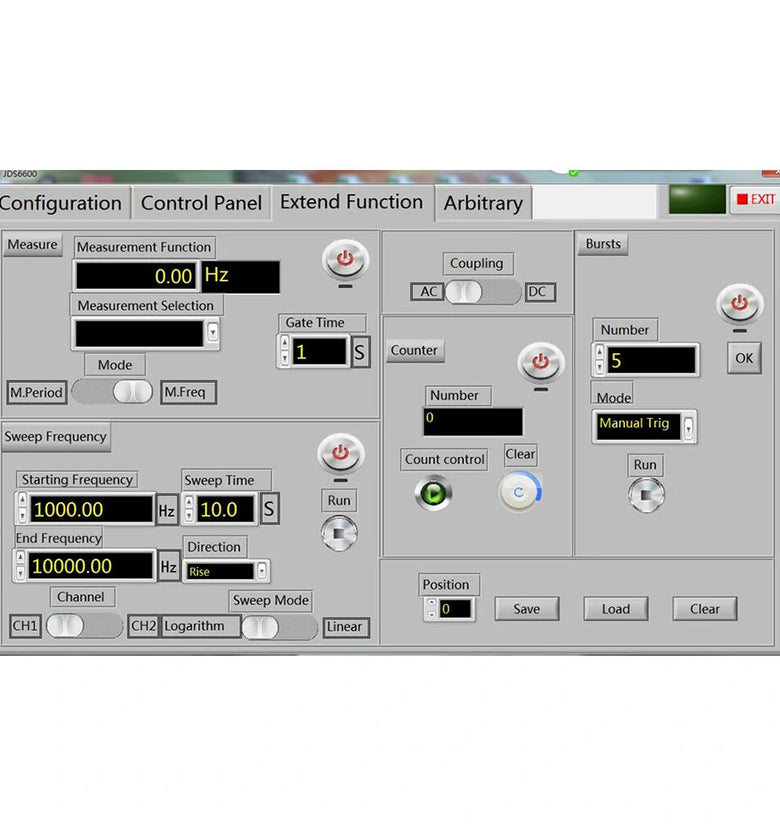This screenshot has height=825, width=780.
Task: Click the Save button
Action: click(526, 609)
